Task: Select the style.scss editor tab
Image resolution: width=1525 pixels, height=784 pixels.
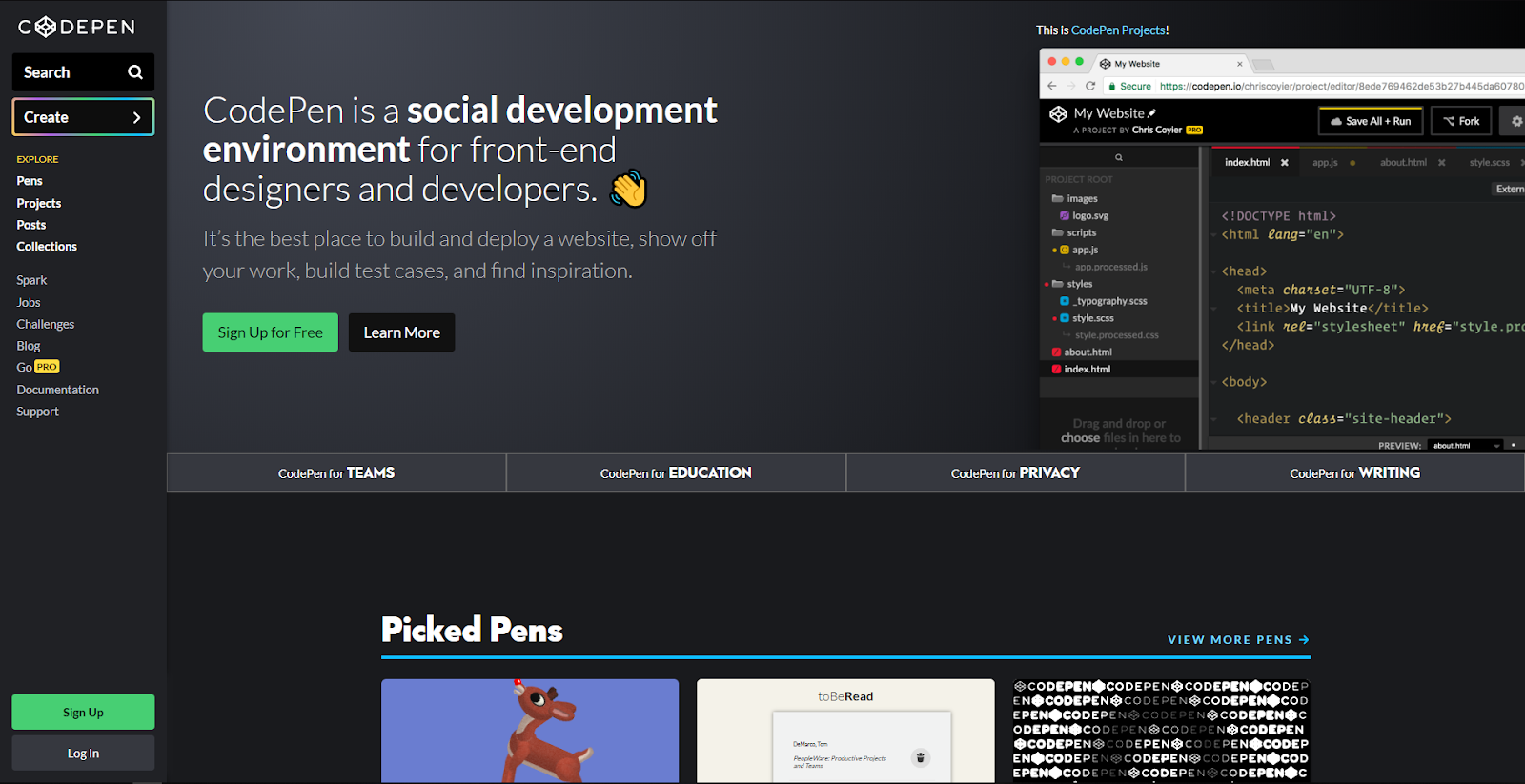Action: click(1489, 162)
